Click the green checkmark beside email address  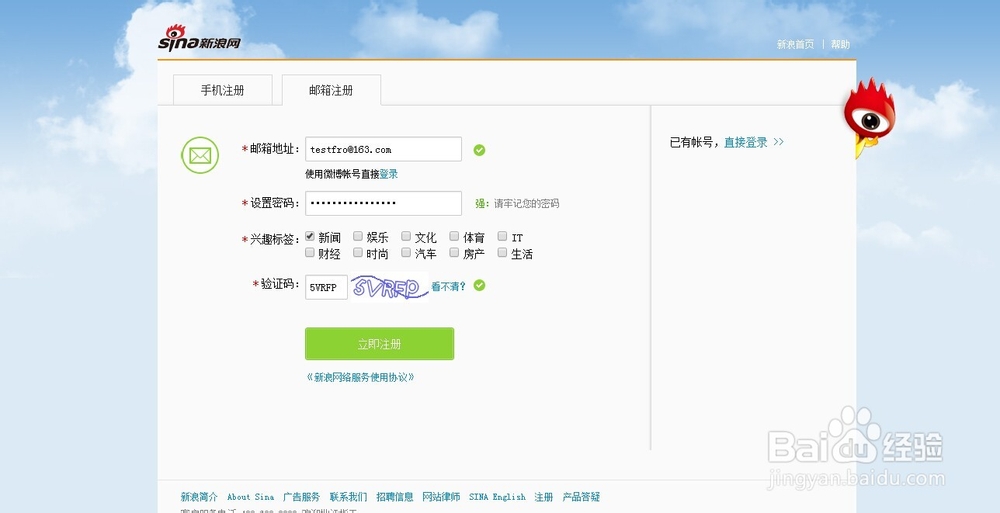(x=479, y=150)
